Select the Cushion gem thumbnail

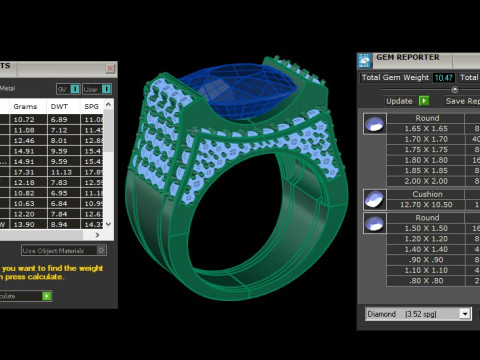375,199
